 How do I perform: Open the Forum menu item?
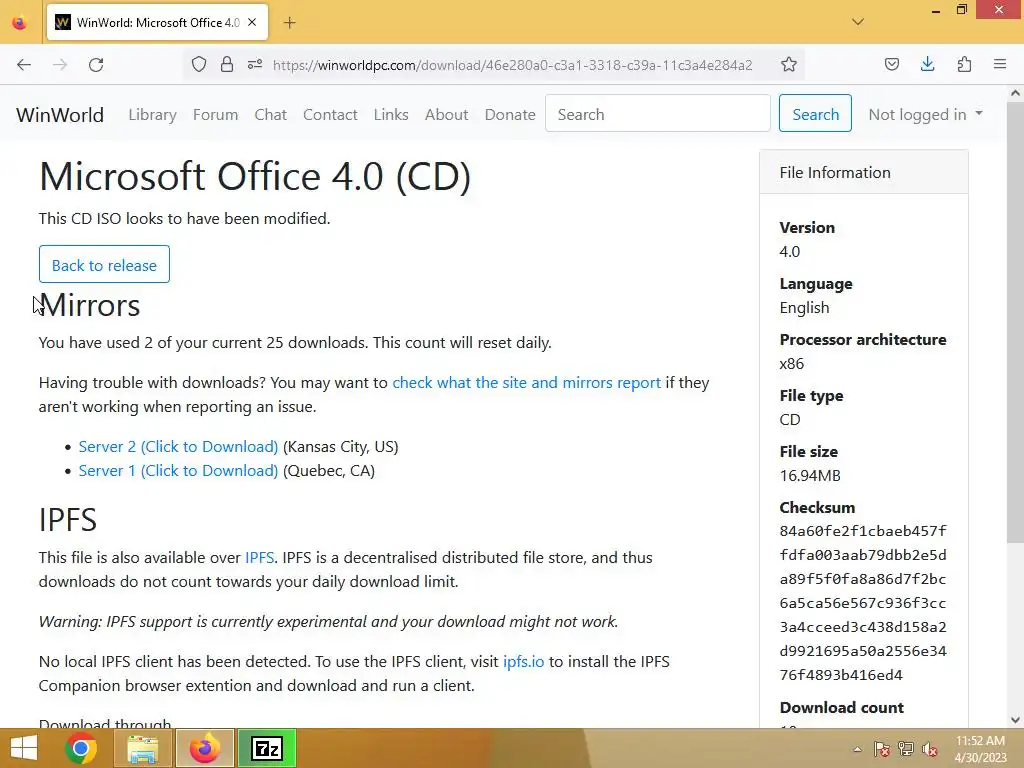point(215,114)
